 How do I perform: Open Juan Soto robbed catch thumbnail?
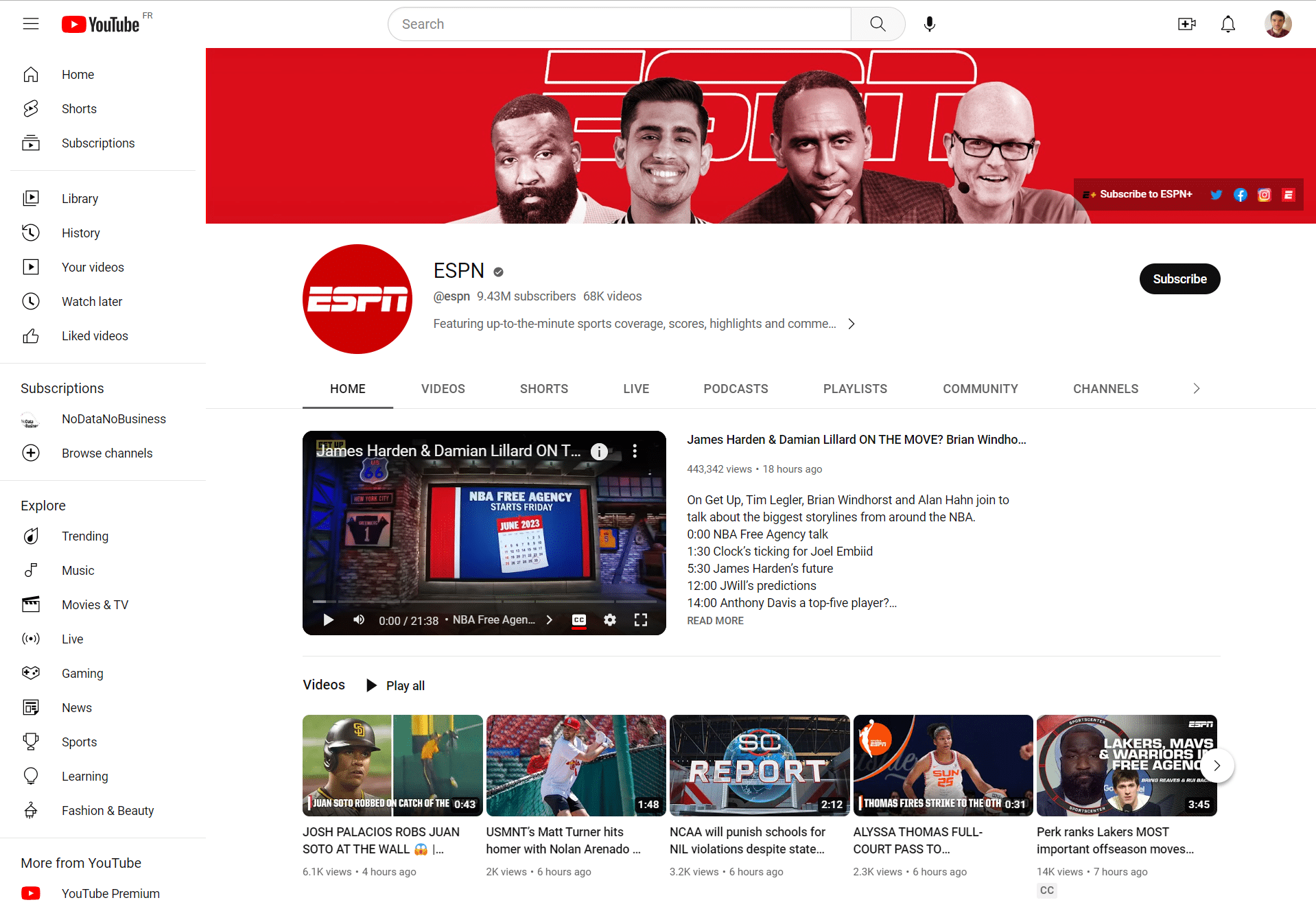(x=392, y=766)
